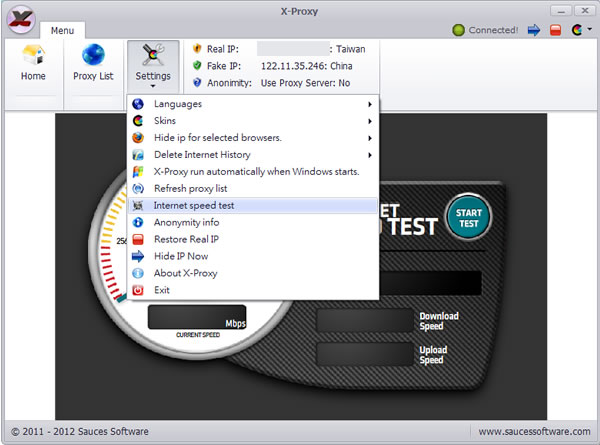This screenshot has width=600, height=445.
Task: Toggle X-Proxy run automatically when Windows starts
Action: click(253, 171)
